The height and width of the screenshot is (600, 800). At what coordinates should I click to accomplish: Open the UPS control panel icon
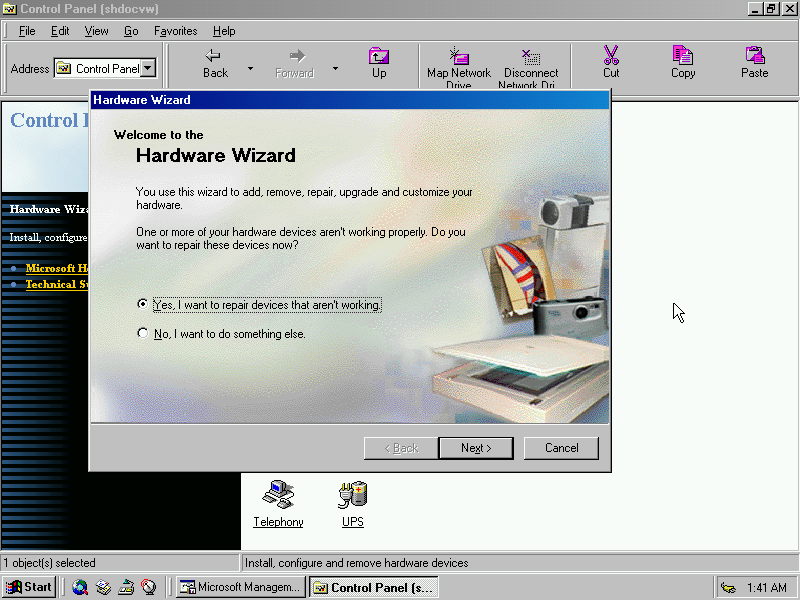coord(352,494)
